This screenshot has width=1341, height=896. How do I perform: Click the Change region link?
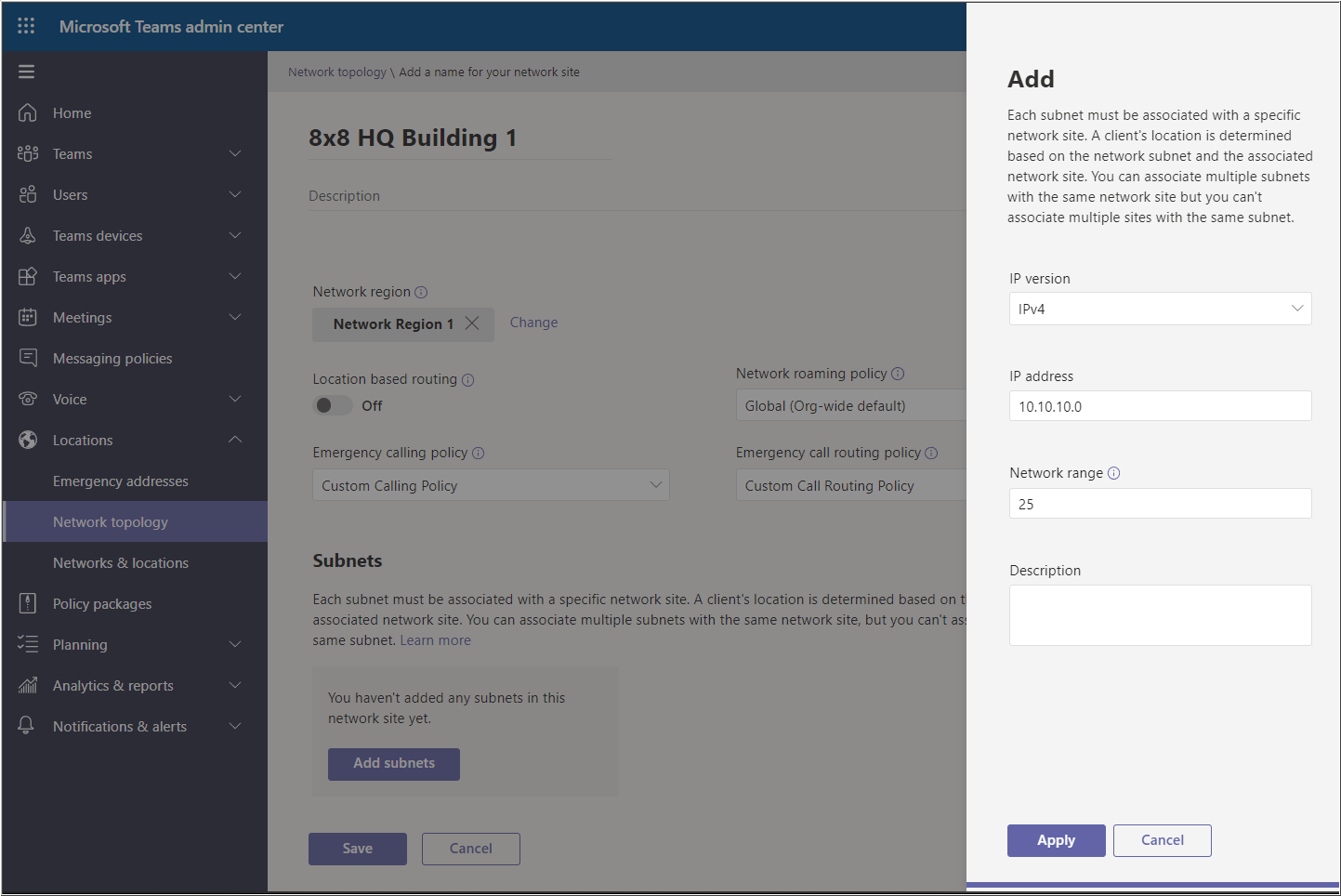pyautogui.click(x=533, y=323)
